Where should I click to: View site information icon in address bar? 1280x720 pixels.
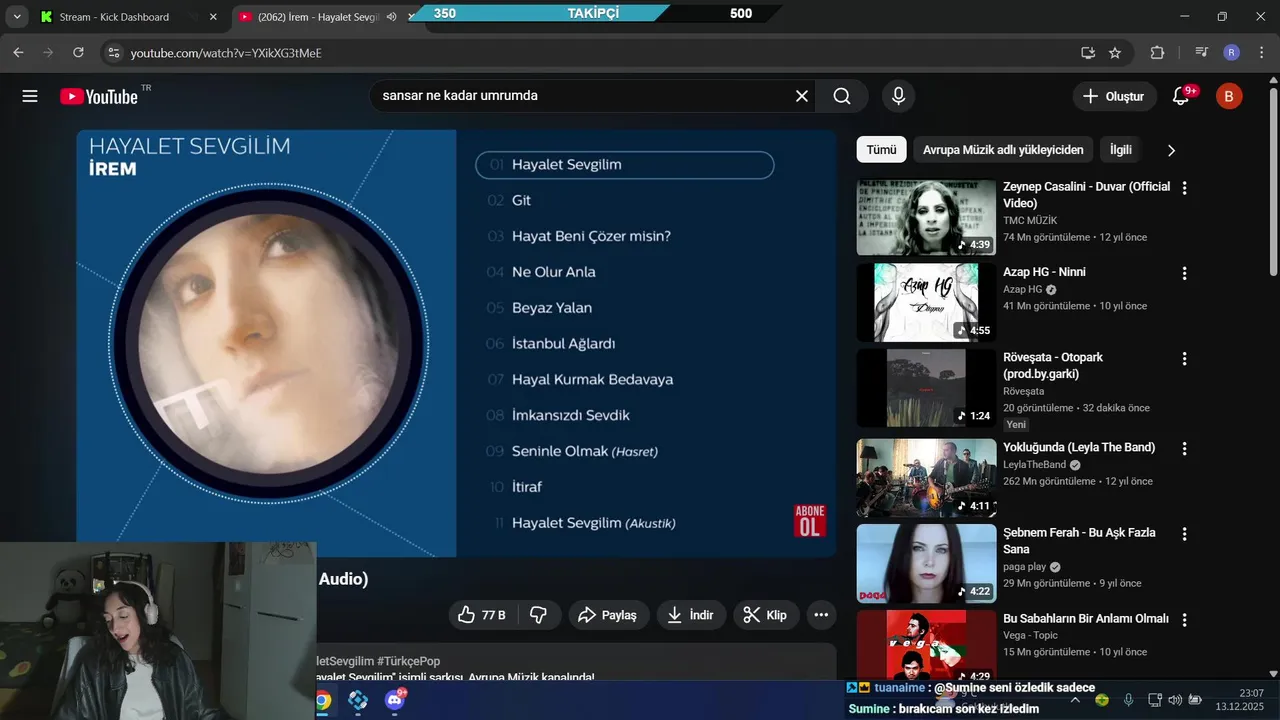point(114,52)
